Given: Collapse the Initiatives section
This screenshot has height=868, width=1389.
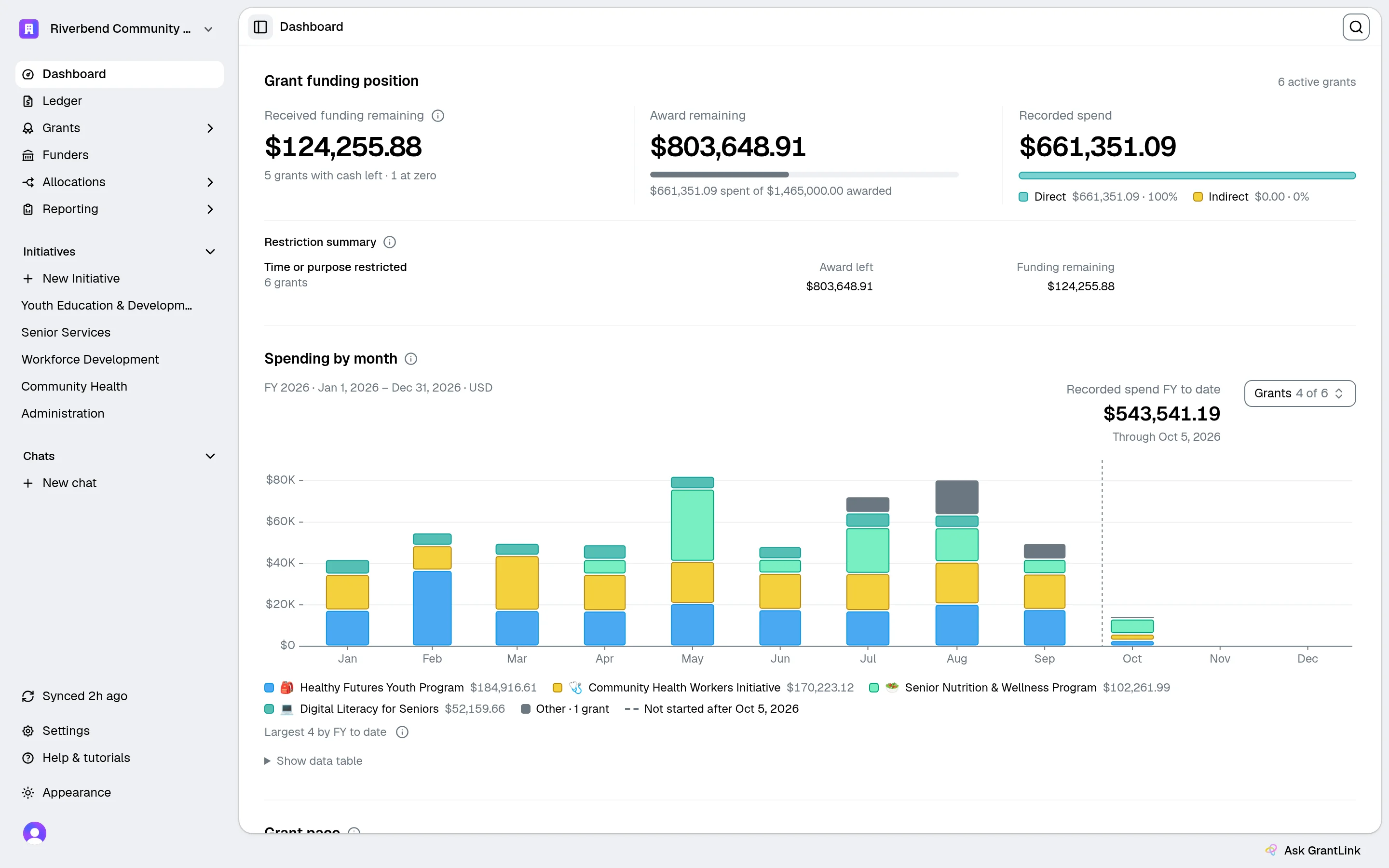Looking at the screenshot, I should click(x=210, y=251).
